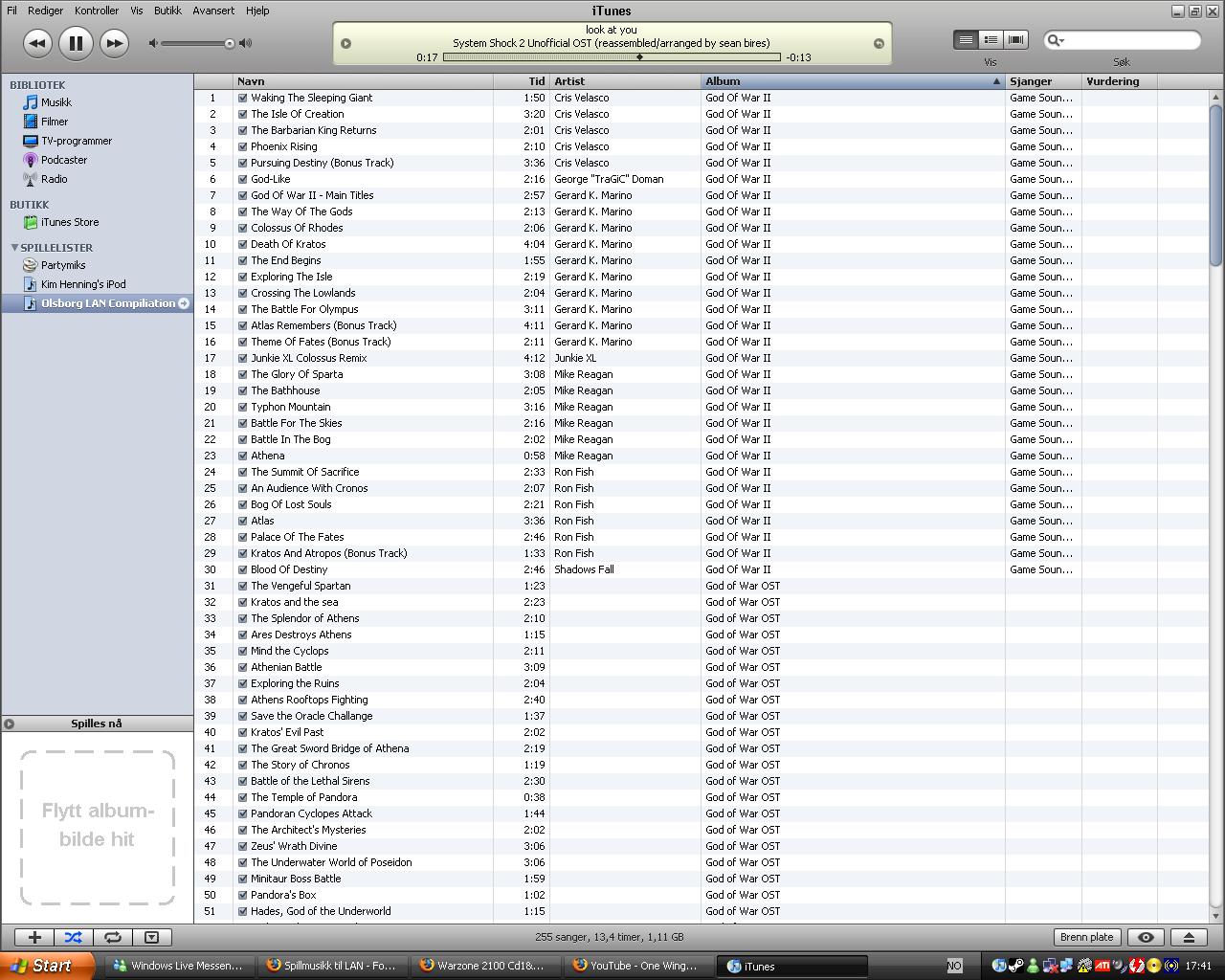Click the jump-to-current-song arrow in the display
This screenshot has width=1225, height=980.
[x=879, y=43]
